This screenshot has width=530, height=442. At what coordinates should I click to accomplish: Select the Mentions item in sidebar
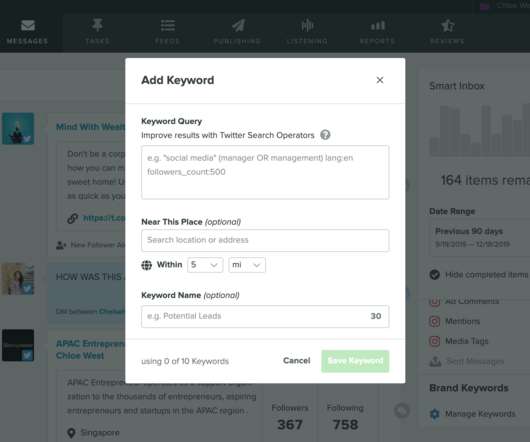click(x=462, y=321)
